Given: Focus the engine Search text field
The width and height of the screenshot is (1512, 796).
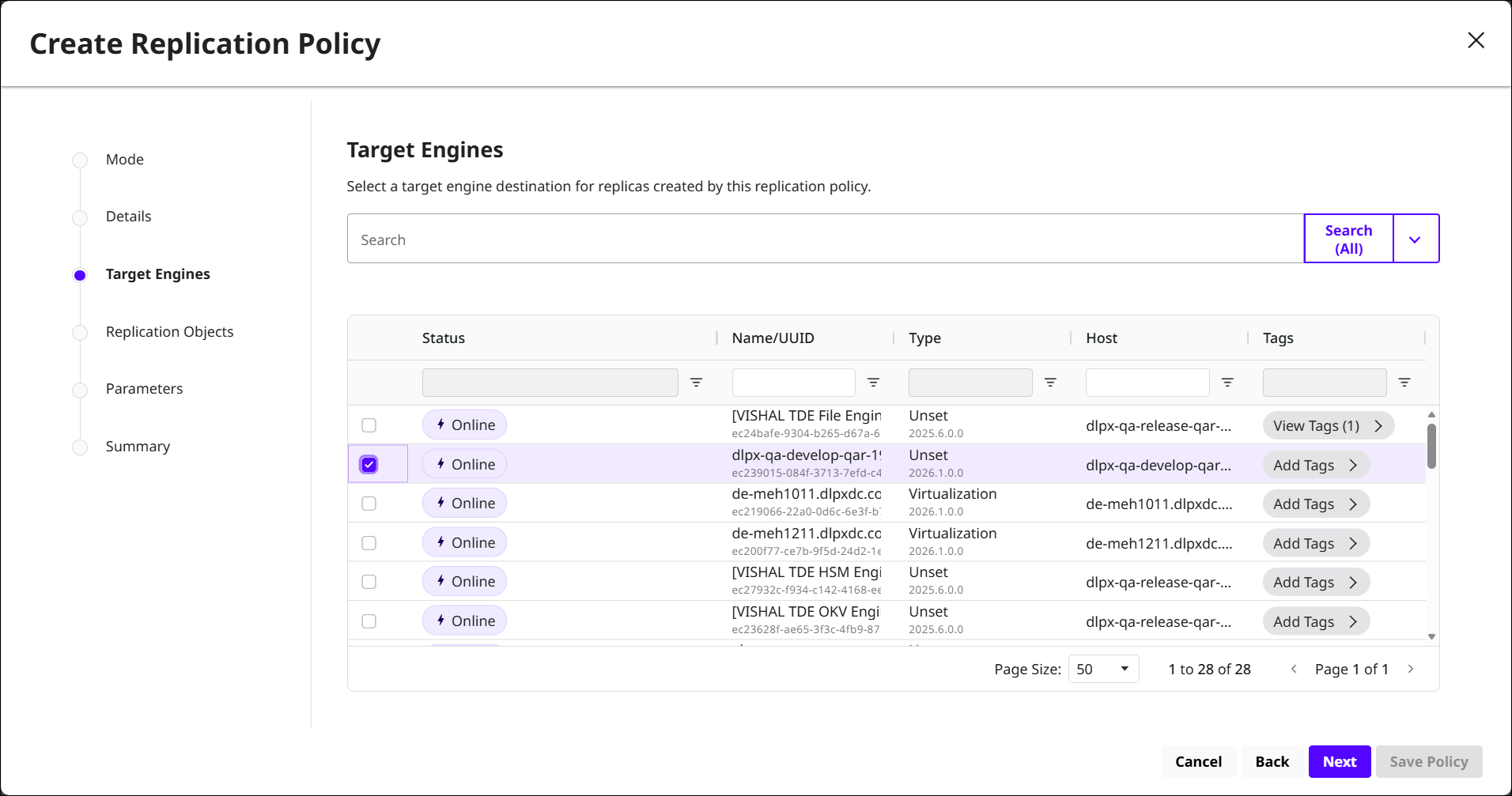Looking at the screenshot, I should pyautogui.click(x=825, y=240).
